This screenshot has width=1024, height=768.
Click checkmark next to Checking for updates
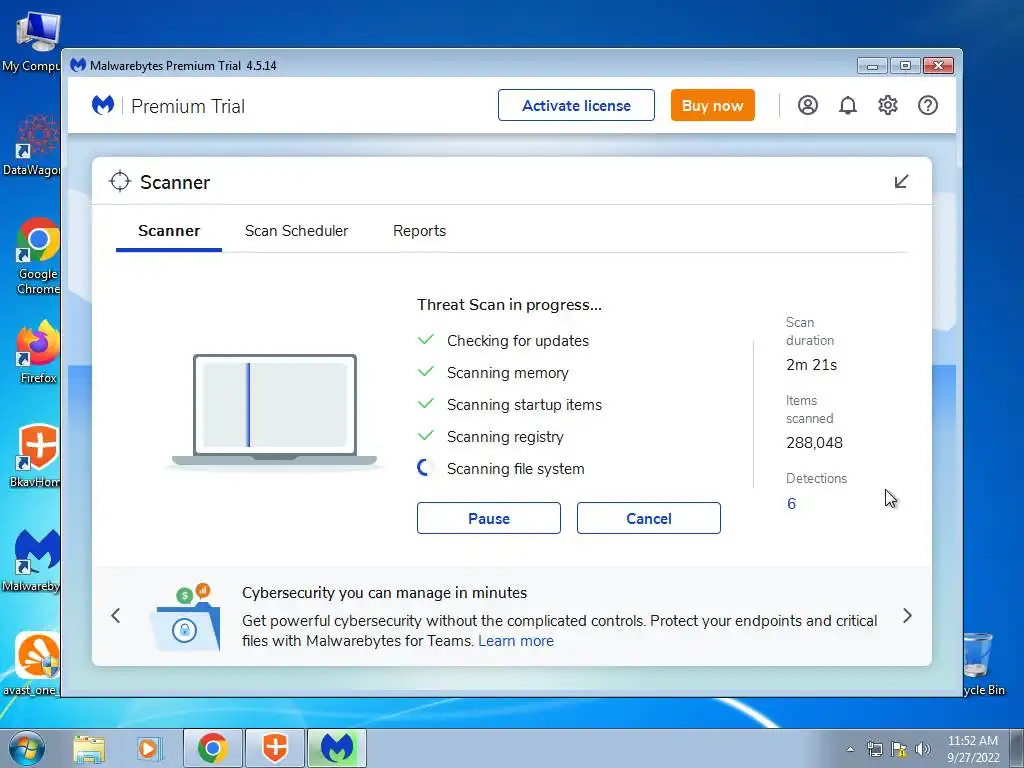(x=426, y=340)
